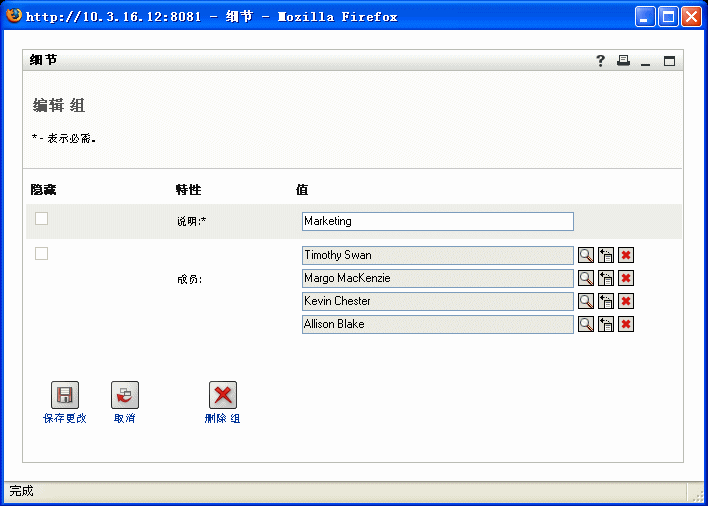This screenshot has width=708, height=506.
Task: Click the 说明:* label
Action: [x=191, y=221]
